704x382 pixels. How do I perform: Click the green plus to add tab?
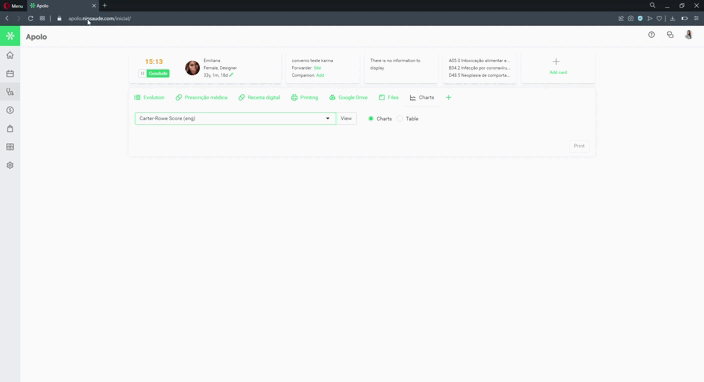[x=448, y=97]
